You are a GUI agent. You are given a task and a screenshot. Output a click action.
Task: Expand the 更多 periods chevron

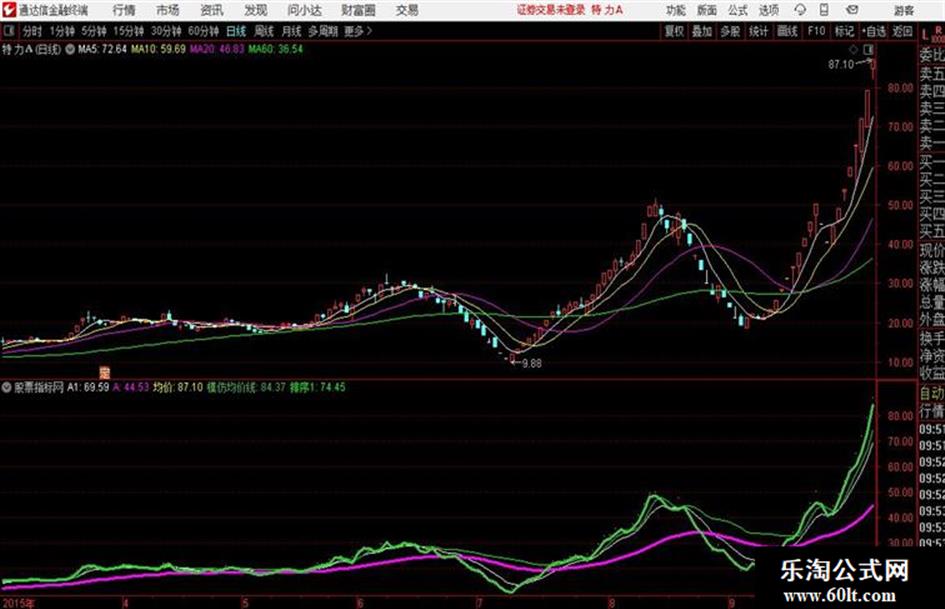coord(359,31)
